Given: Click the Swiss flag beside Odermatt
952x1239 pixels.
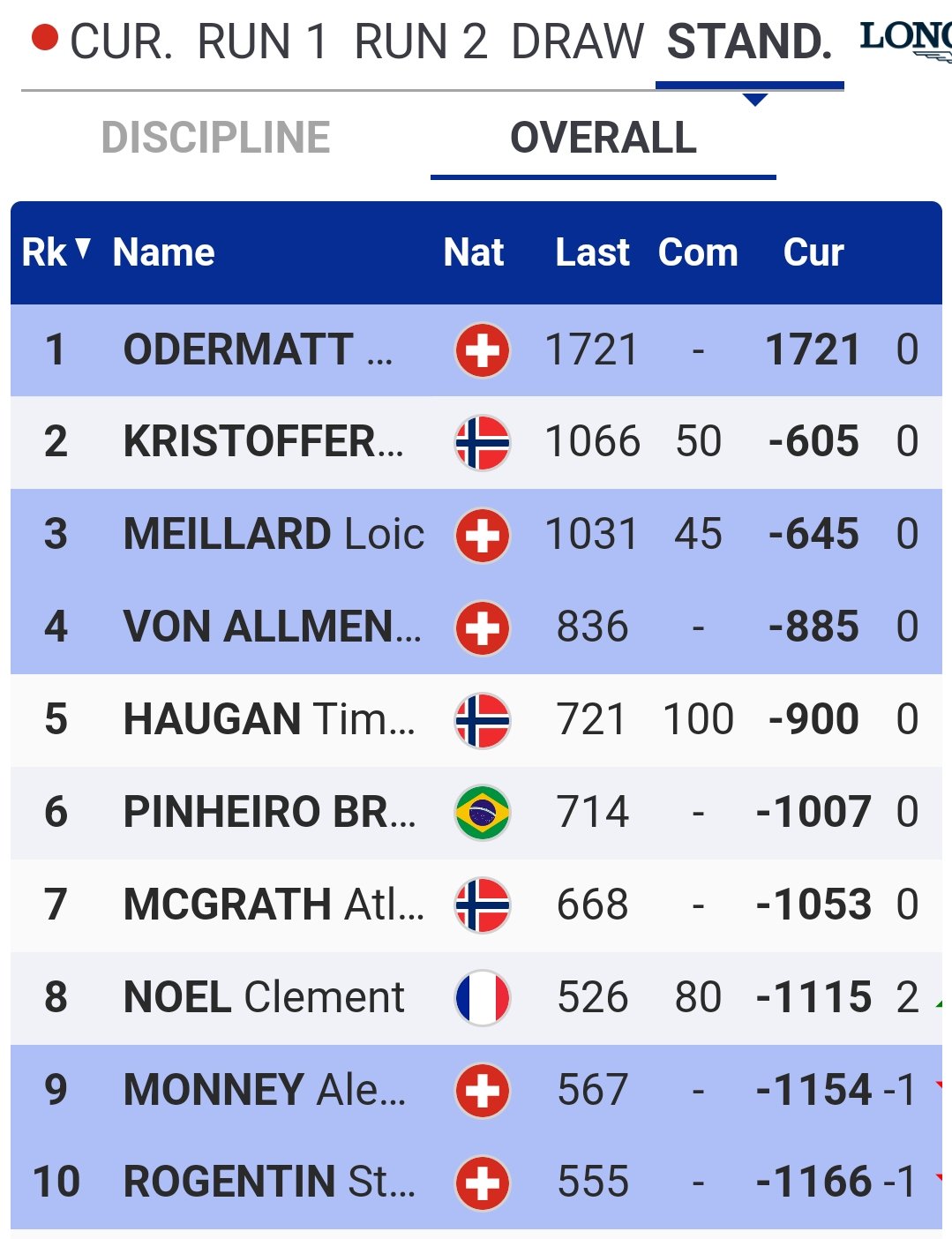Looking at the screenshot, I should tap(482, 350).
